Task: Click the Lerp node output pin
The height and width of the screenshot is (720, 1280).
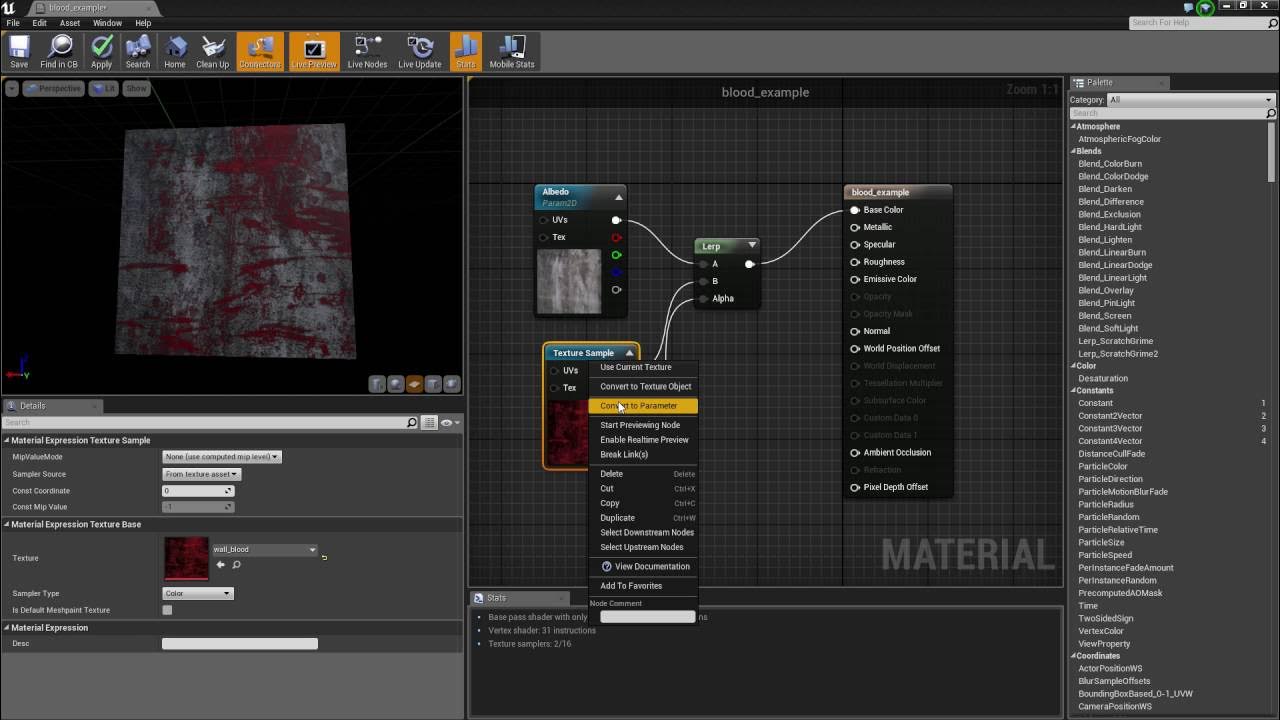Action: pyautogui.click(x=749, y=264)
